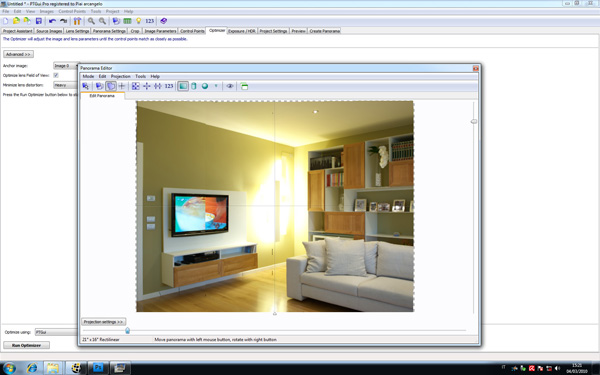Expand the Advanced >> options
Screen dimensions: 600x375
18,54
